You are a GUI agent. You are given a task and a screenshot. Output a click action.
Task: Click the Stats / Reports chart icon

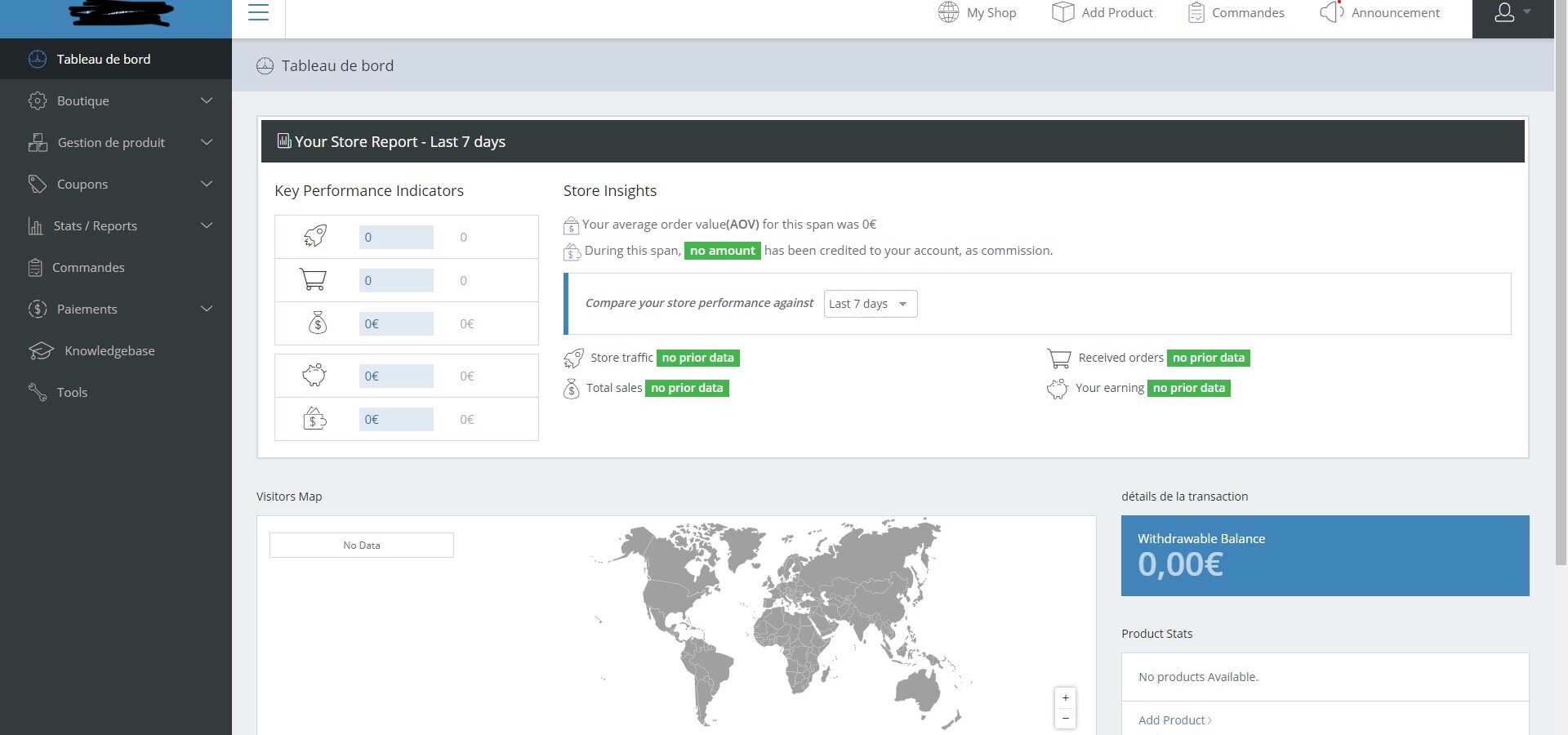pos(35,225)
